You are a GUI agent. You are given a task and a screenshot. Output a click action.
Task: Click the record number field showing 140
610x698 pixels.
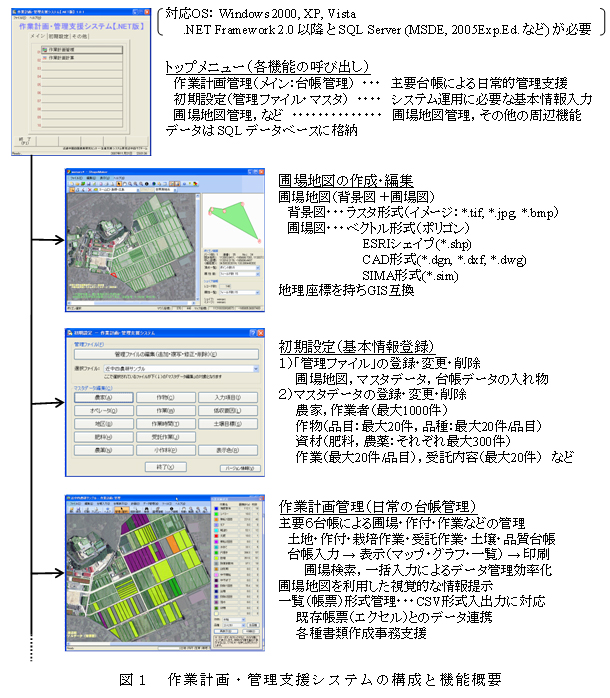tap(226, 286)
